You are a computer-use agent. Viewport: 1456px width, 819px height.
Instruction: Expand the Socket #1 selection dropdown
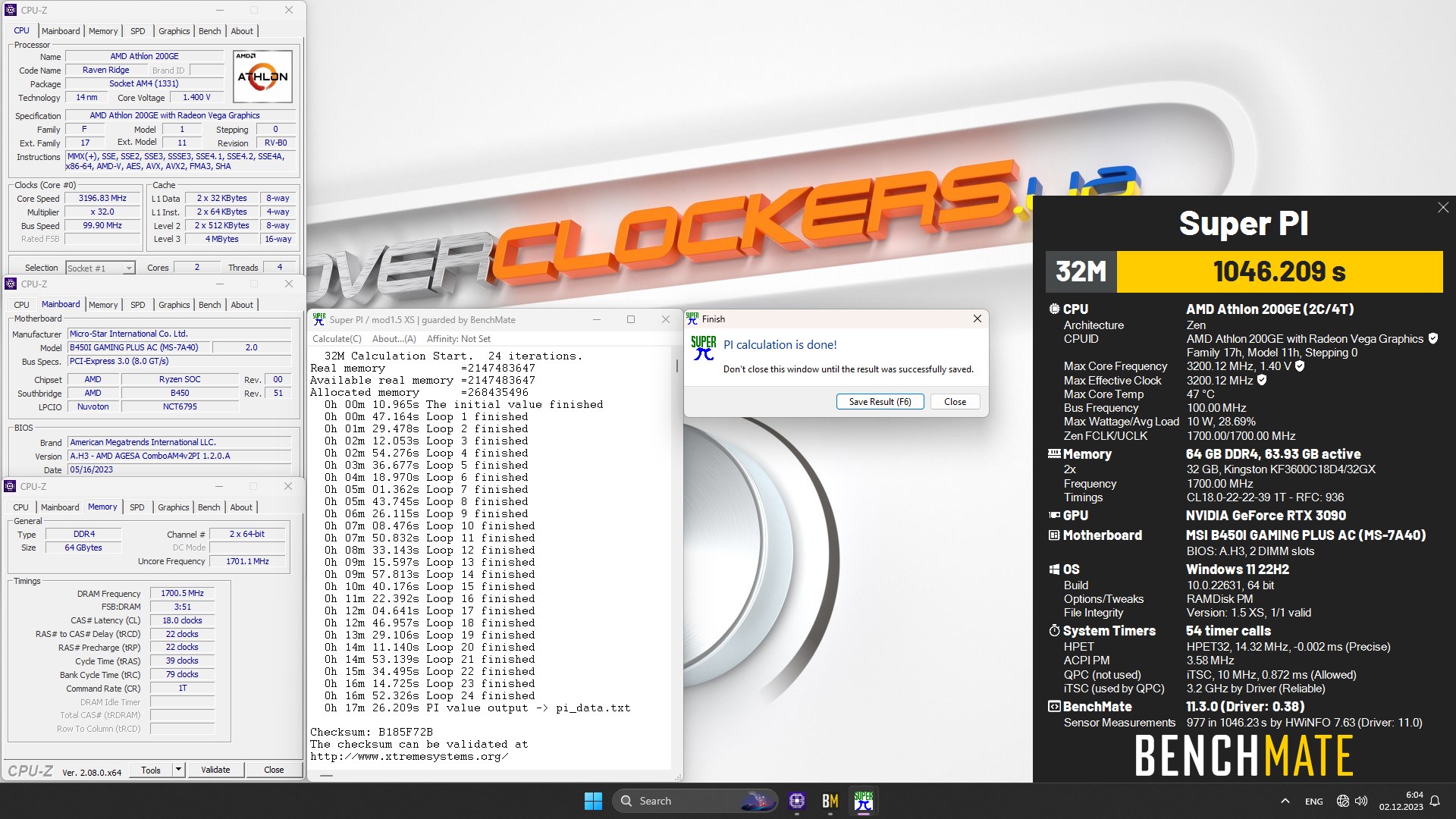(128, 268)
